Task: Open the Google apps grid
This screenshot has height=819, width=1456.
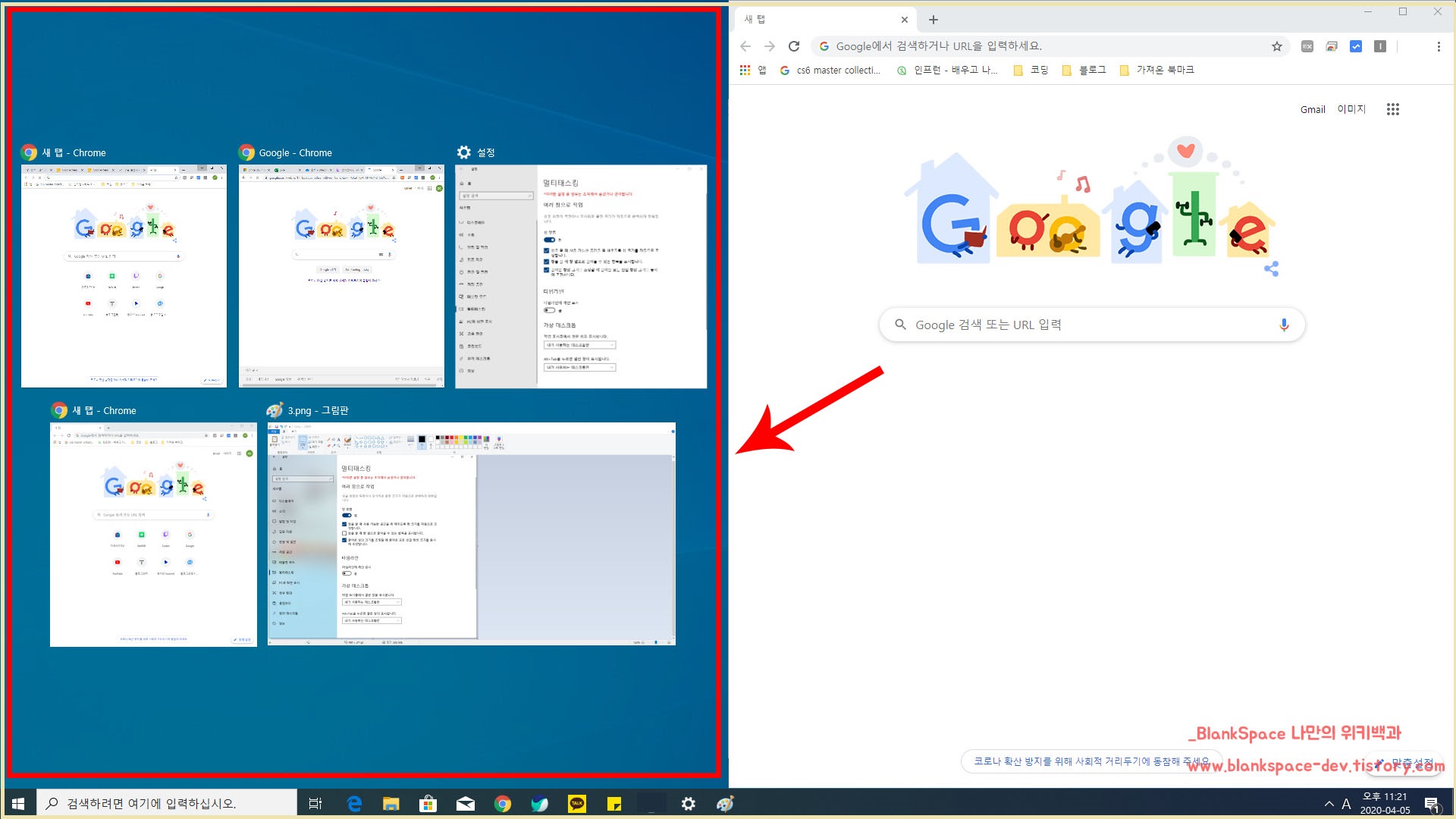Action: pos(1392,109)
